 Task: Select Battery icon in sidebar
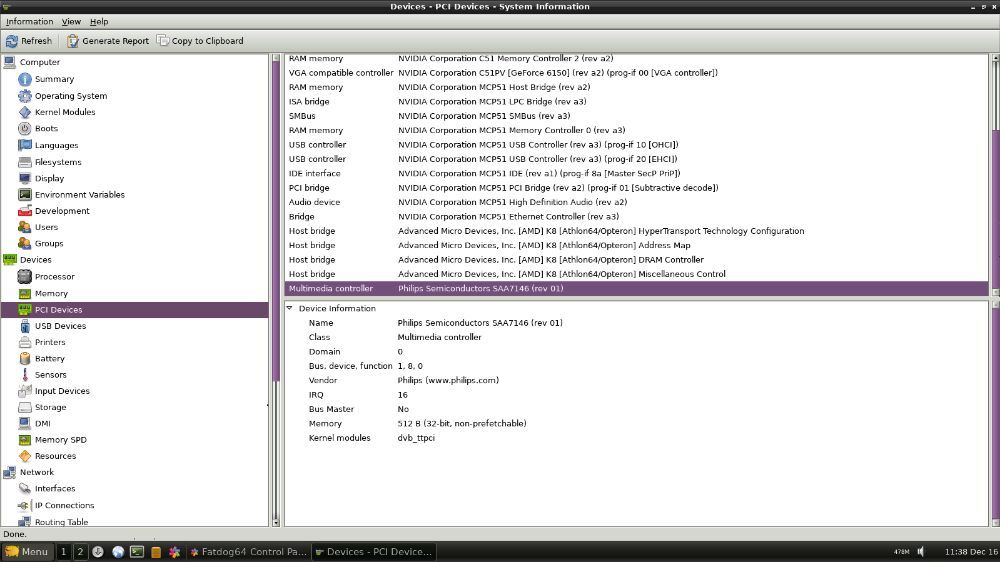(25, 359)
